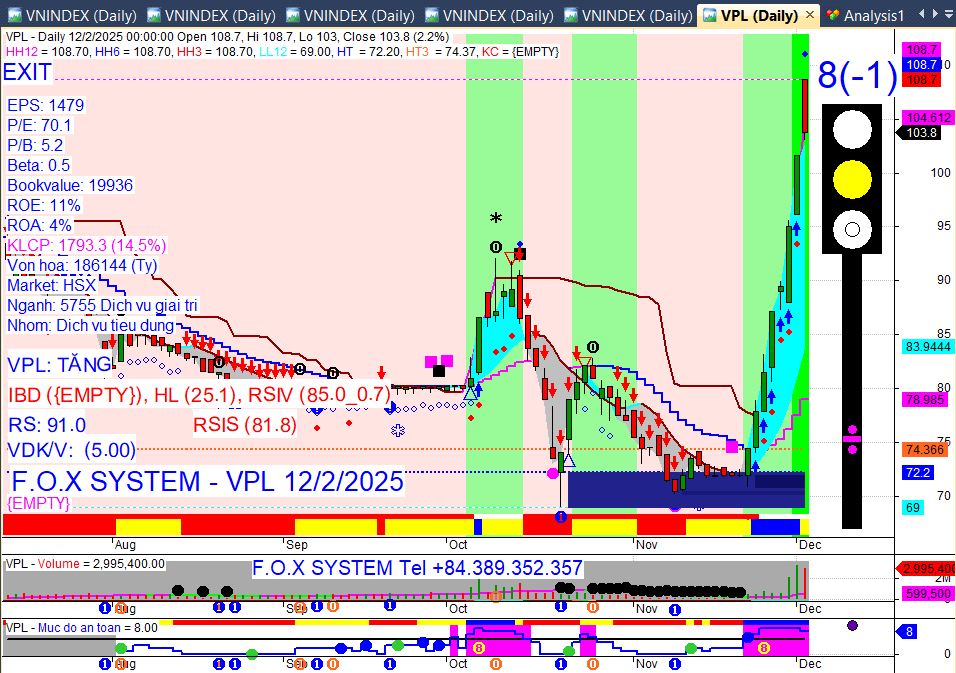Click the blue numbered circle below price chart

[x=561, y=517]
